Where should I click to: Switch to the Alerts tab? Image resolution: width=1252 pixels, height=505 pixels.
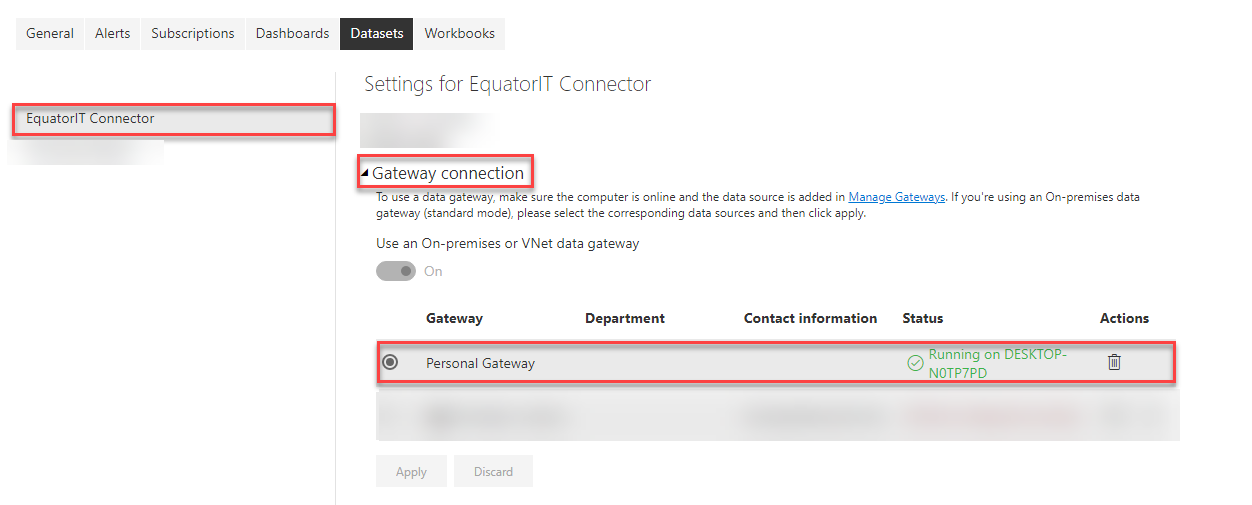tap(112, 33)
